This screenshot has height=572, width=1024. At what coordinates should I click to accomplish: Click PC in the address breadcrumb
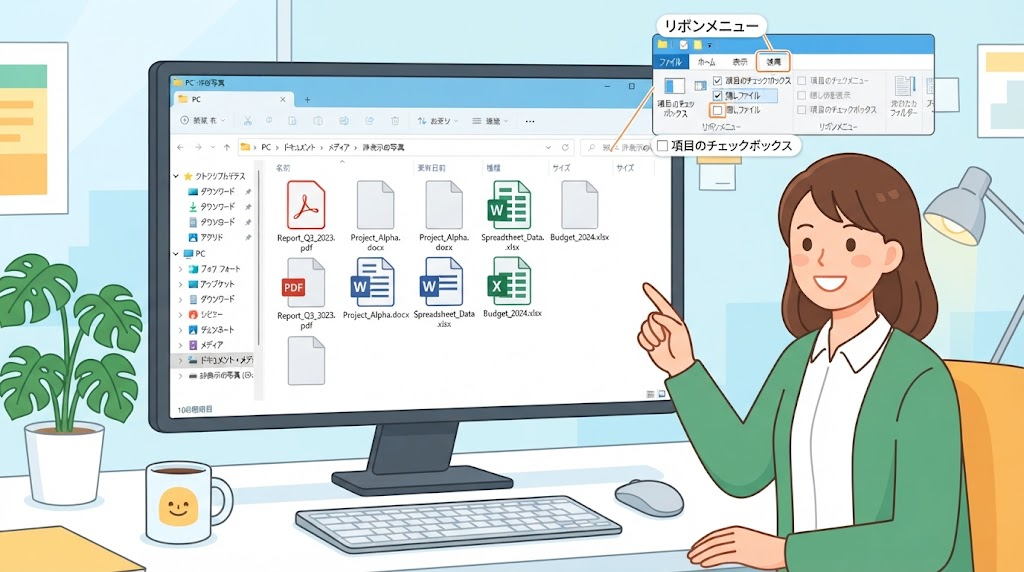point(266,148)
